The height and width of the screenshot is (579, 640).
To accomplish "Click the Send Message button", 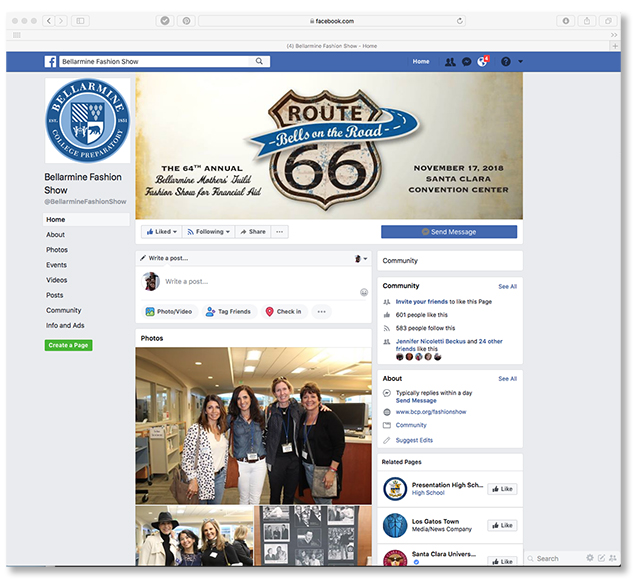I will [x=449, y=232].
